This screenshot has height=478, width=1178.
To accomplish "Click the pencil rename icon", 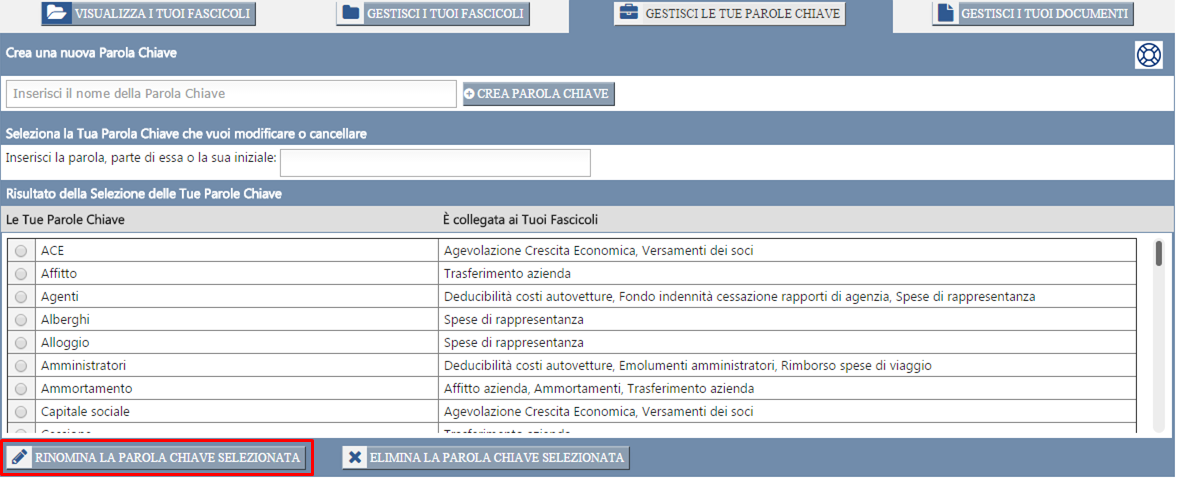I will pos(20,458).
